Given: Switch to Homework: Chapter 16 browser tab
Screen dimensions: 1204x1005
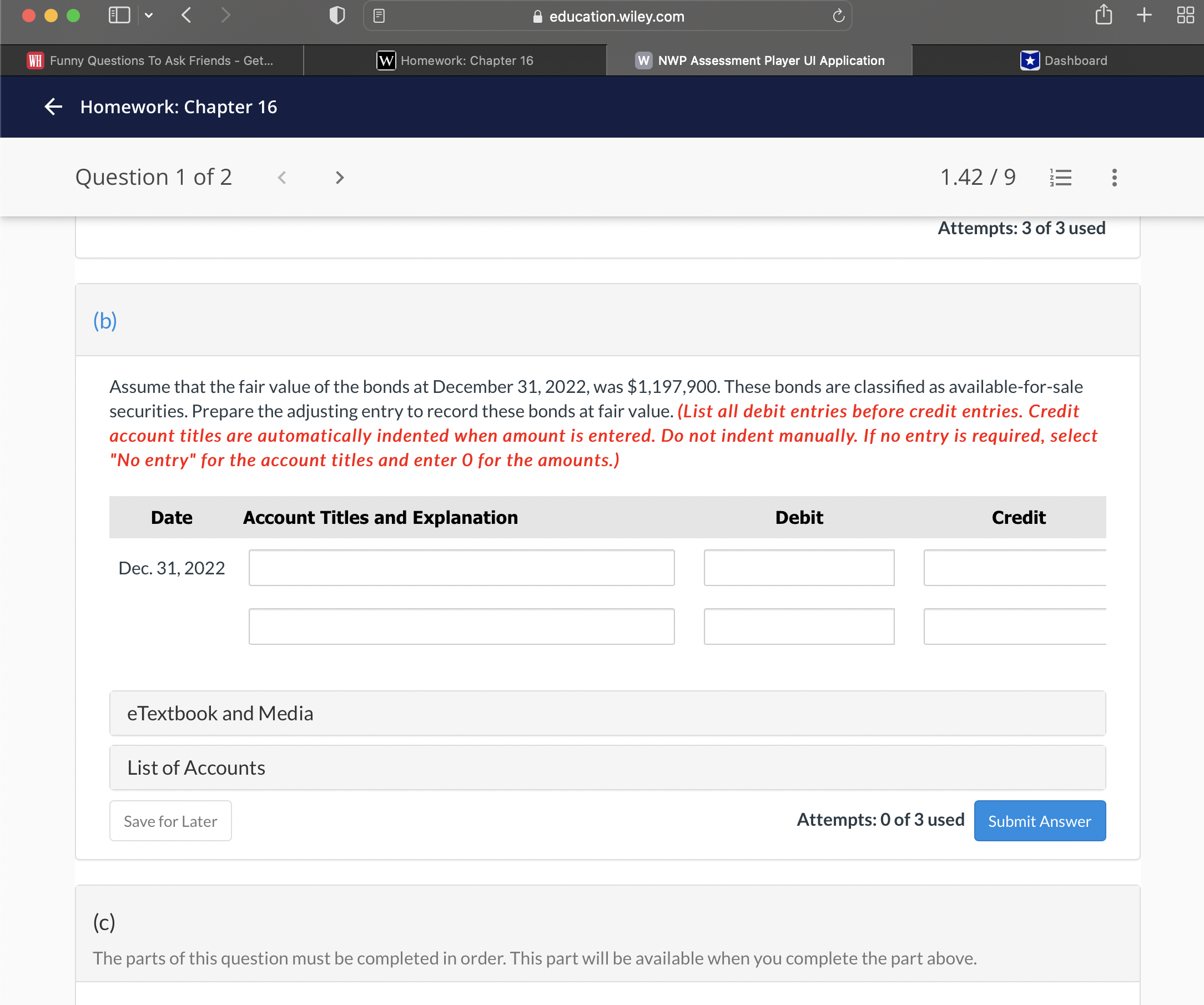Looking at the screenshot, I should click(x=455, y=60).
